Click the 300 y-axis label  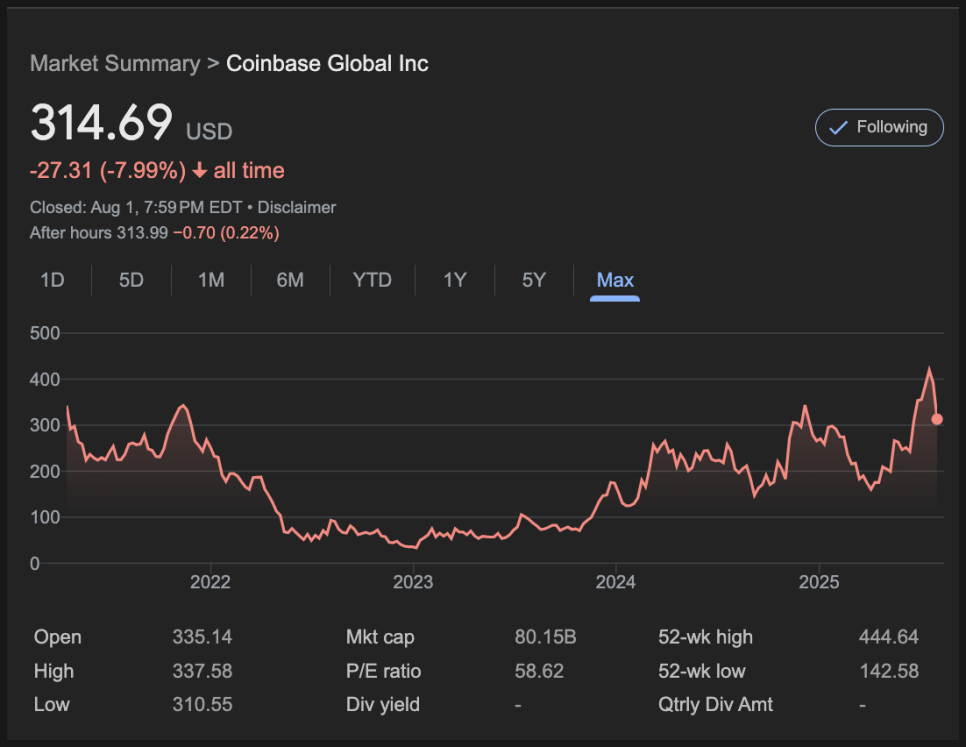click(45, 425)
